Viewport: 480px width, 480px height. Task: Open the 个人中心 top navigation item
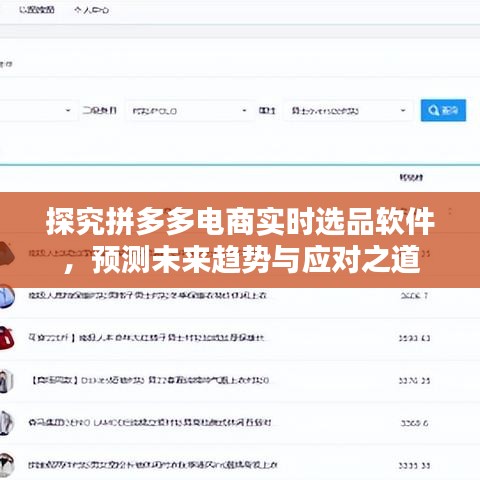point(91,10)
